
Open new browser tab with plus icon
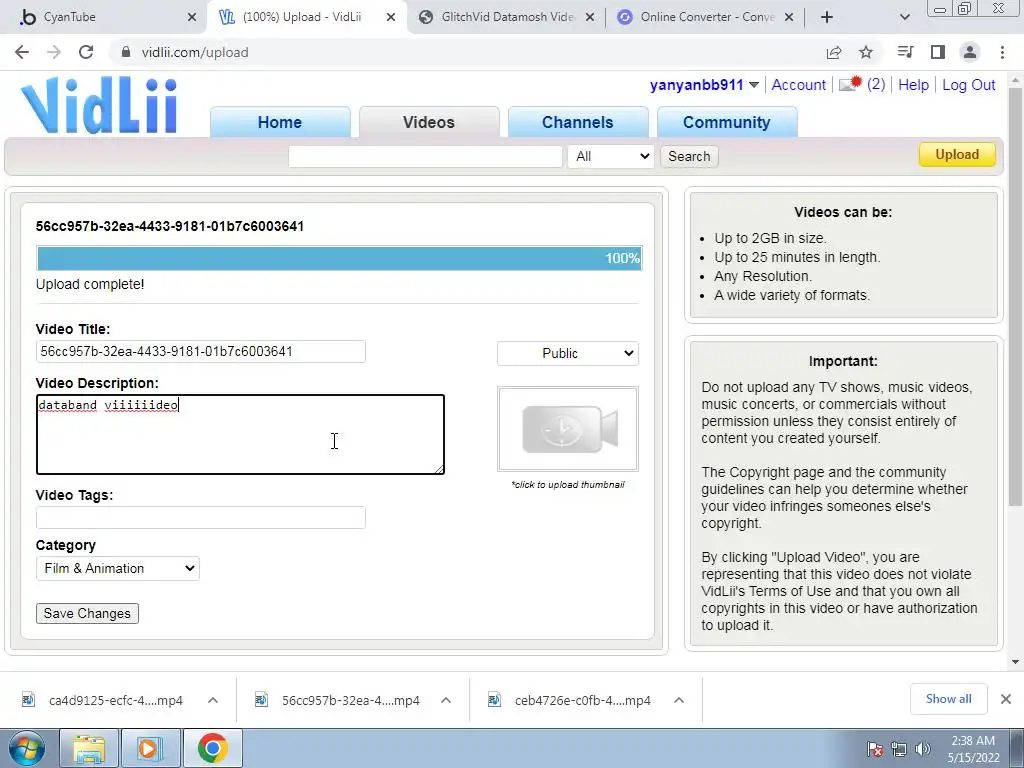[827, 17]
